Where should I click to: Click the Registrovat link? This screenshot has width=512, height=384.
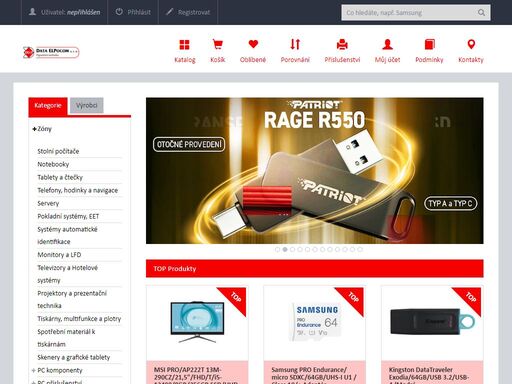click(188, 12)
